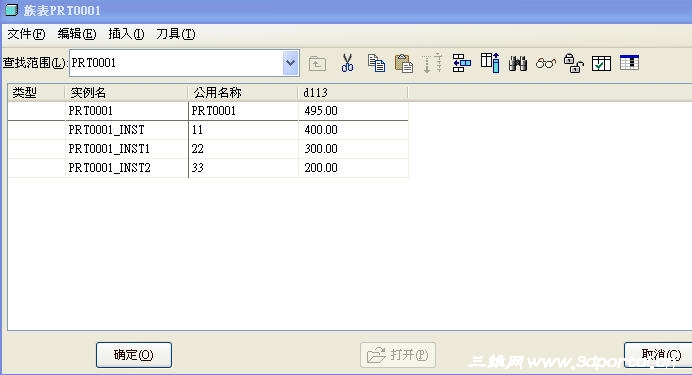The image size is (692, 375).
Task: Click the 打开(P) button
Action: [398, 355]
